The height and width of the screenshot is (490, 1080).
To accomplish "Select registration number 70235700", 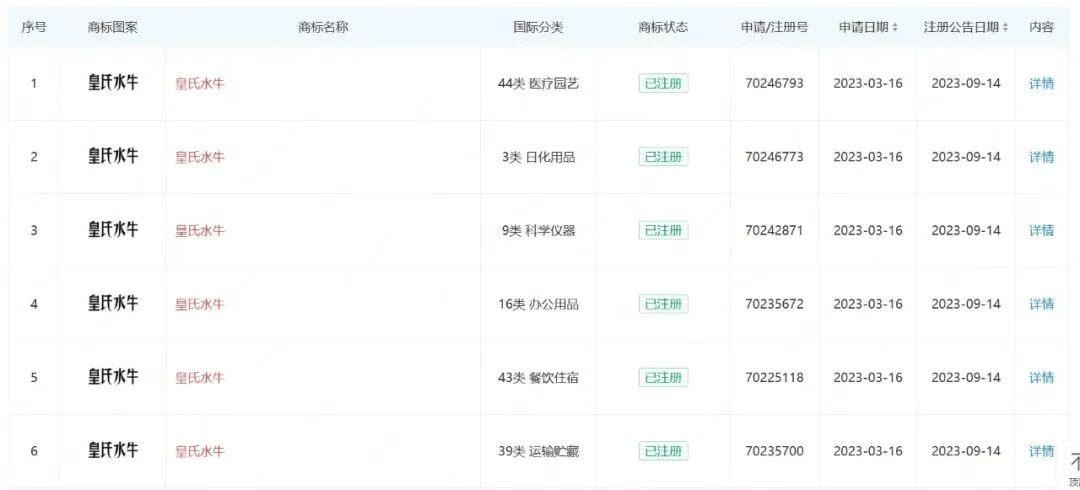I will 774,451.
